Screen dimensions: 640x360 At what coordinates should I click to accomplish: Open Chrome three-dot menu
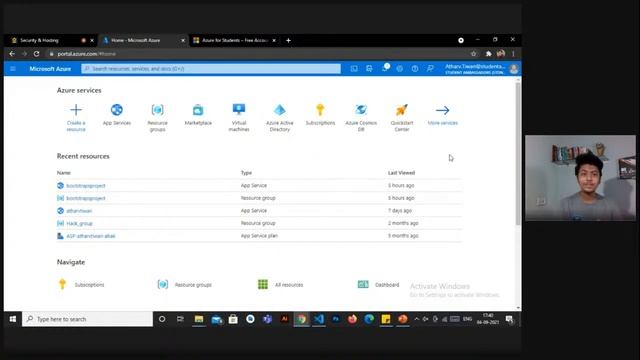pos(513,53)
